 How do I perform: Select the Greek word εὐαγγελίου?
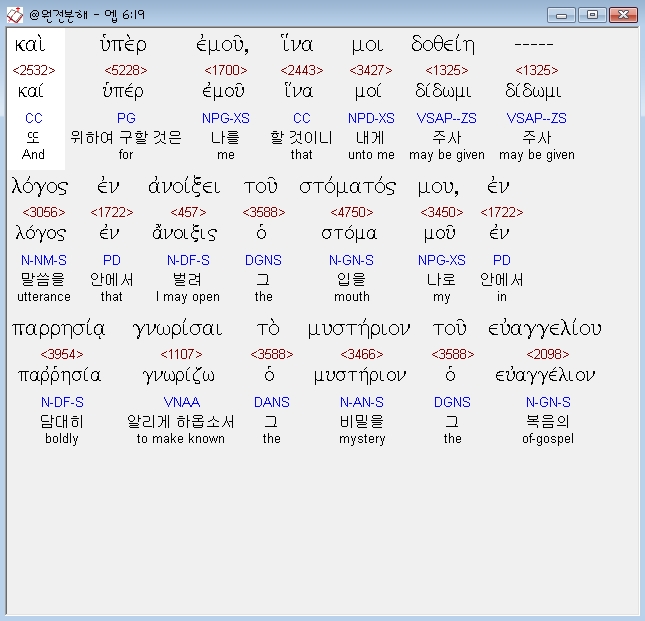click(x=545, y=329)
